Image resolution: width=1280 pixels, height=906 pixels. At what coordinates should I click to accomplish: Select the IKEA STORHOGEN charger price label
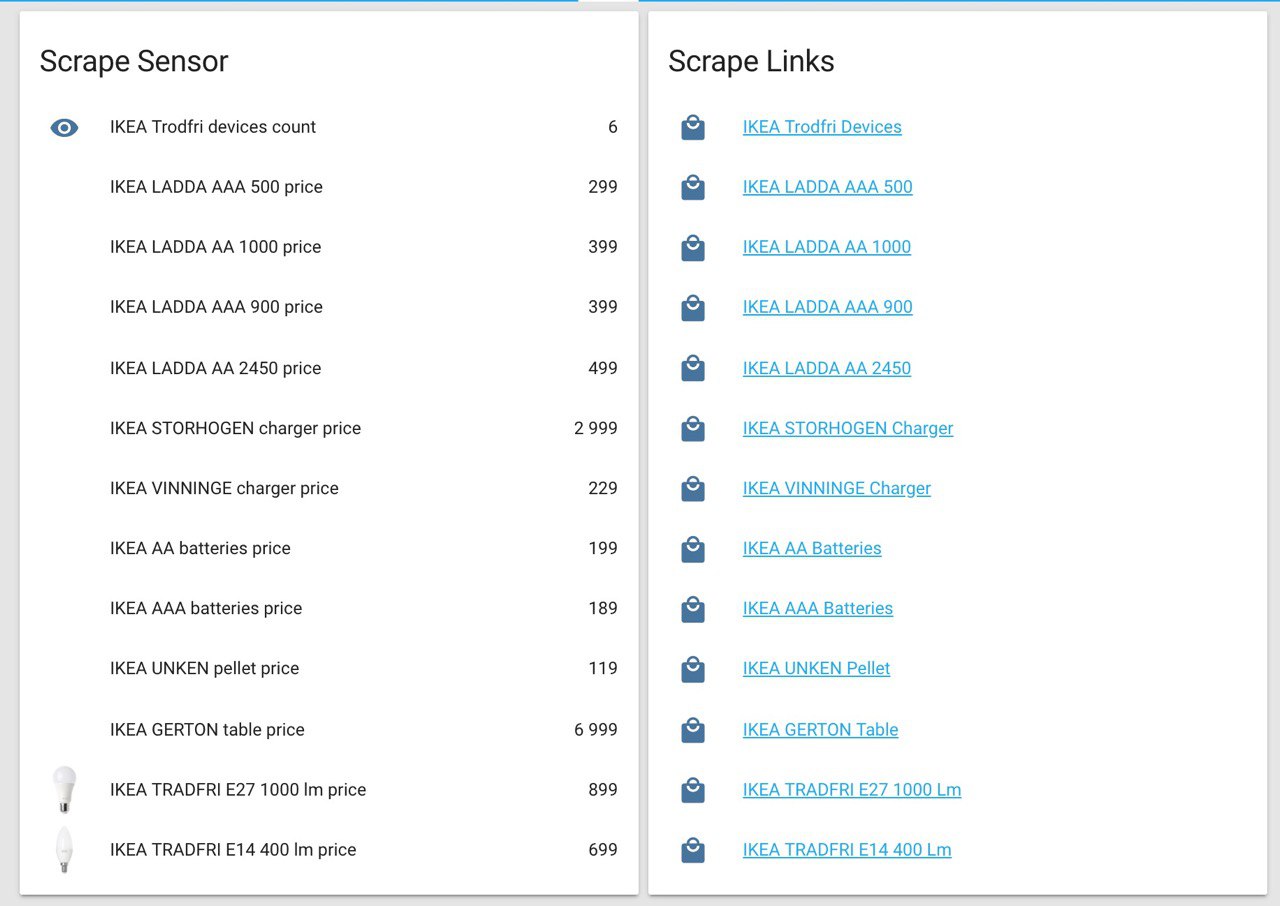(x=235, y=428)
